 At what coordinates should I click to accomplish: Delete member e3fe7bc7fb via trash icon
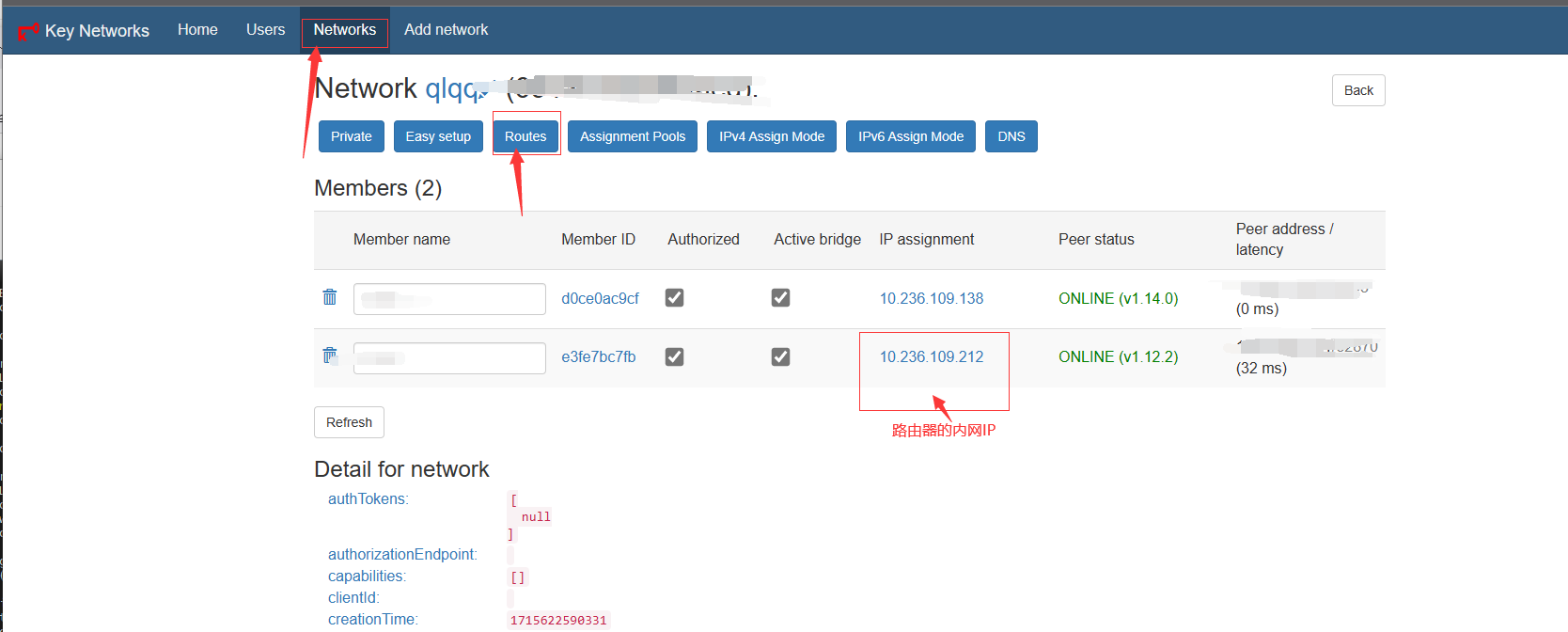330,355
